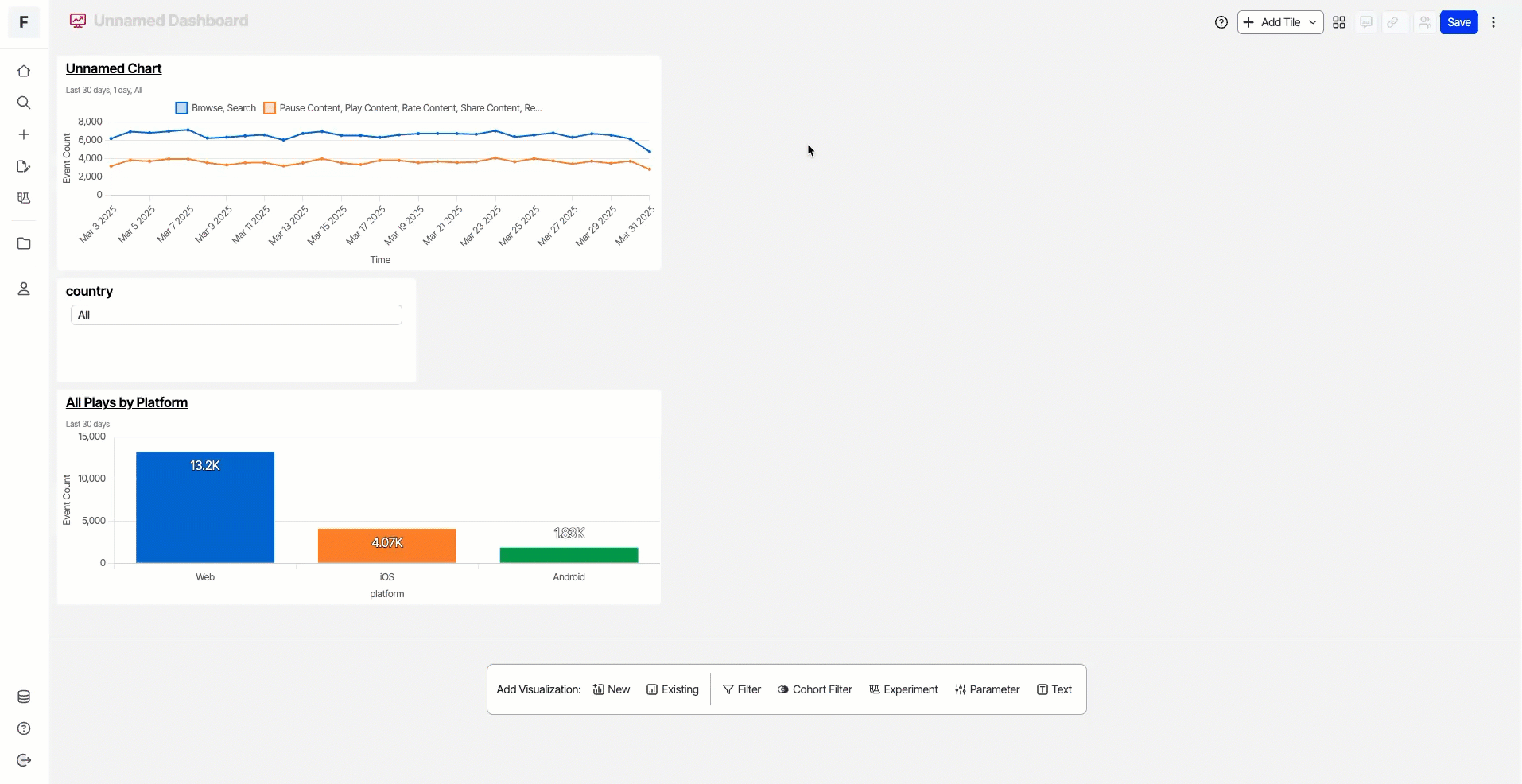This screenshot has width=1522, height=784.
Task: Click the grid layout icon
Action: [1339, 22]
